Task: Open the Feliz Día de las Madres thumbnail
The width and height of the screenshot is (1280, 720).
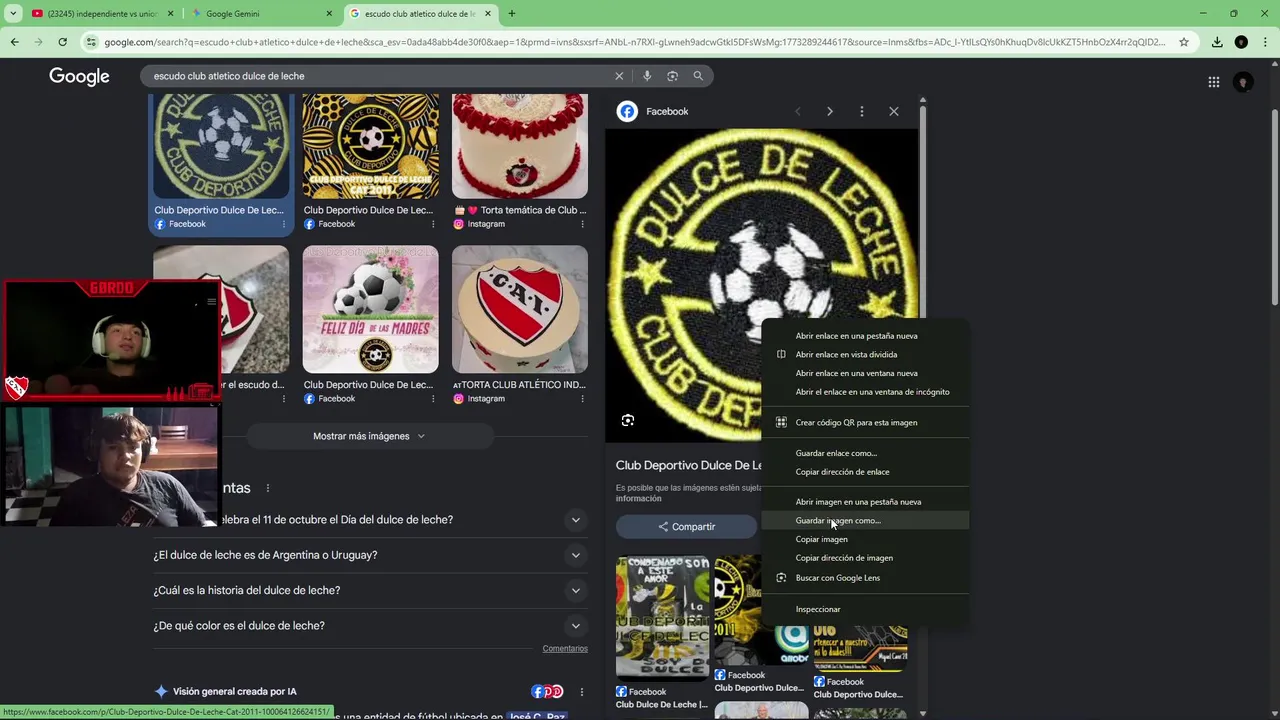Action: coord(371,310)
